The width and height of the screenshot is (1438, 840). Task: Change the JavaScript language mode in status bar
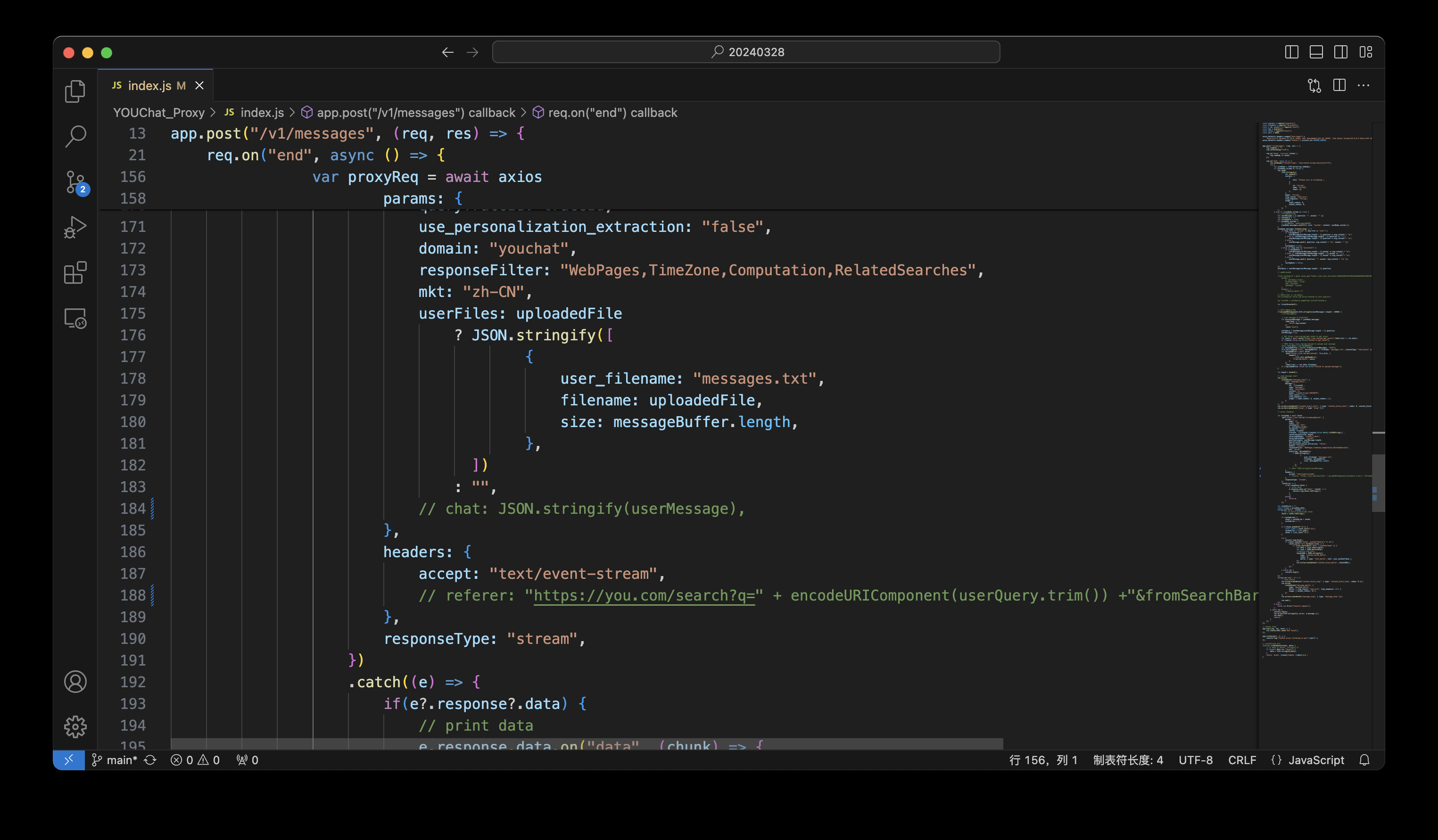1316,760
